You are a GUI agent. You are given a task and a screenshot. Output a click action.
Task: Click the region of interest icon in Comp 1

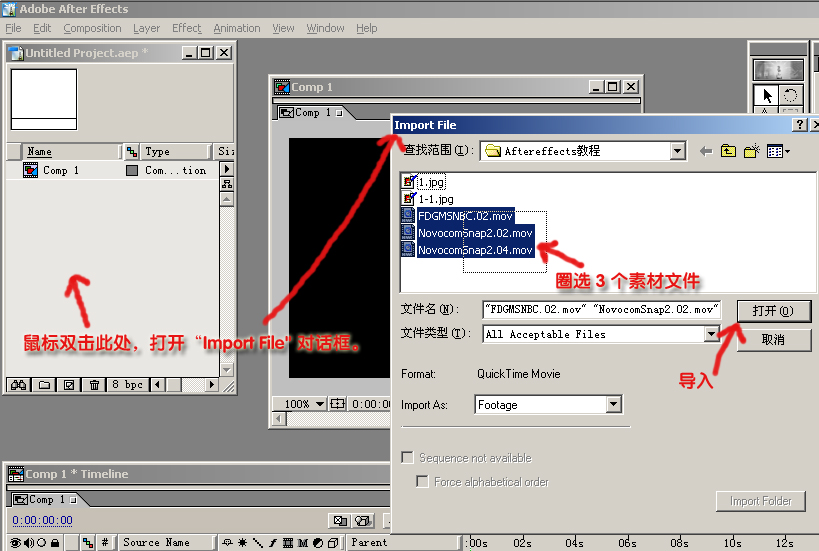click(x=338, y=404)
